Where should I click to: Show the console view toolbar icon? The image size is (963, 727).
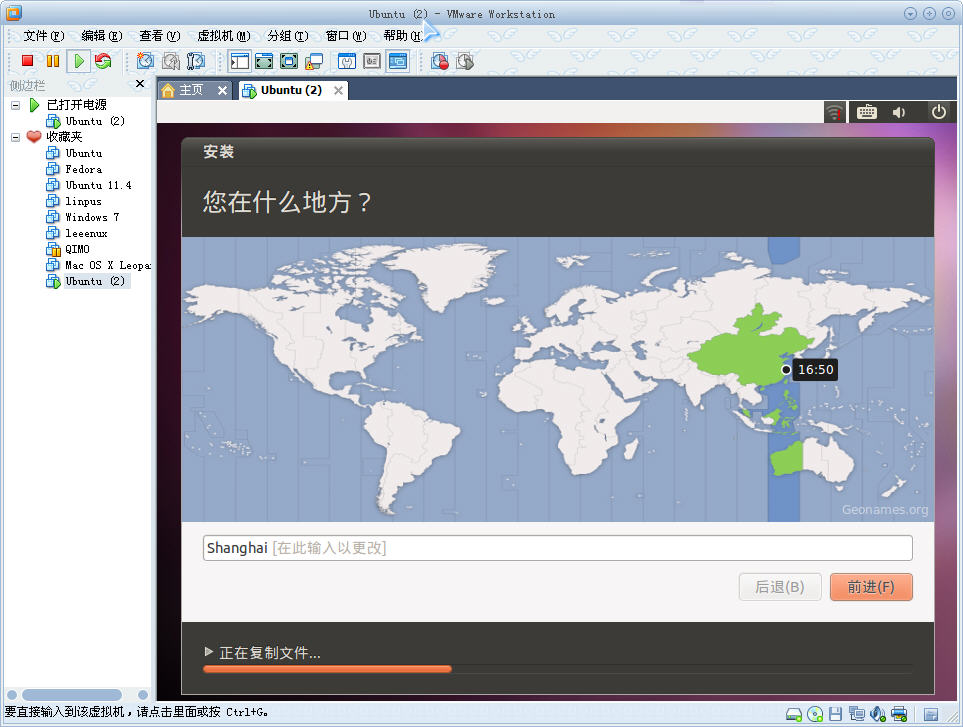(x=397, y=61)
